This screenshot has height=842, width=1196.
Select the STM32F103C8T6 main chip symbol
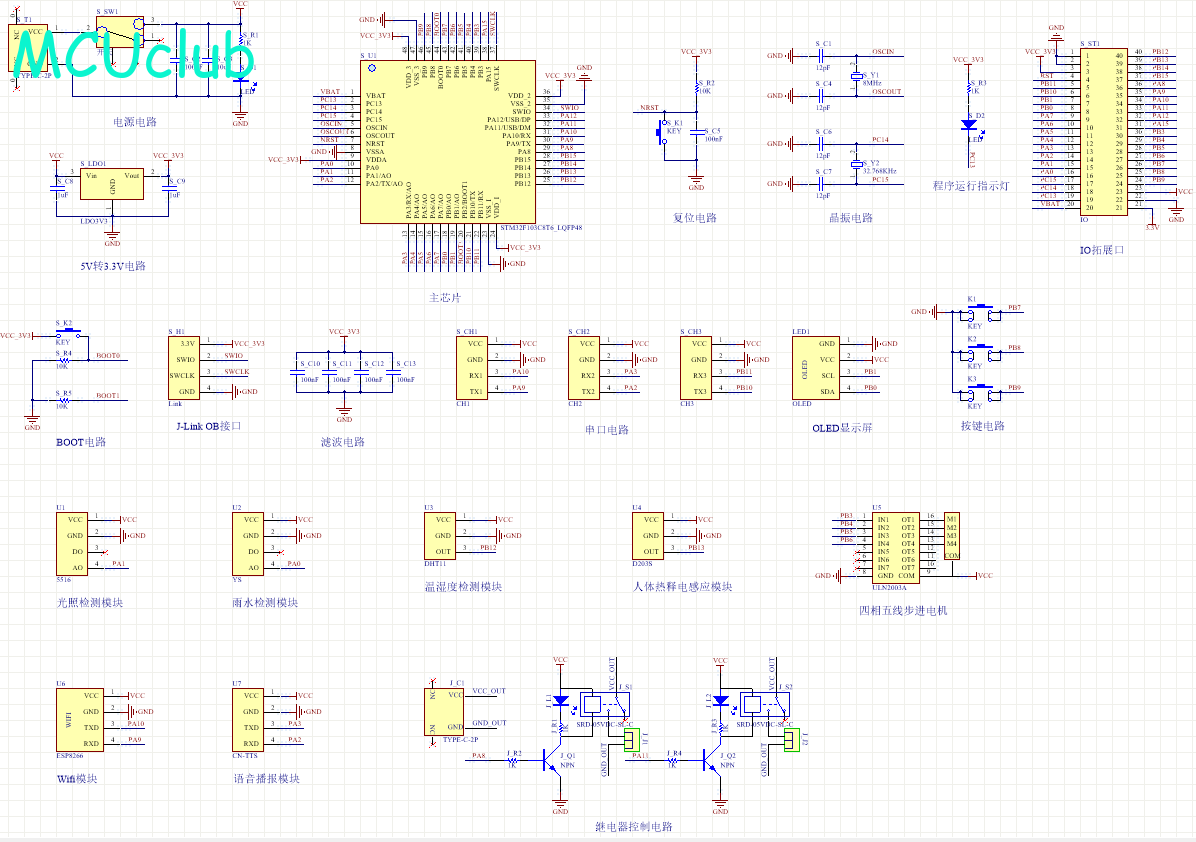click(x=448, y=142)
